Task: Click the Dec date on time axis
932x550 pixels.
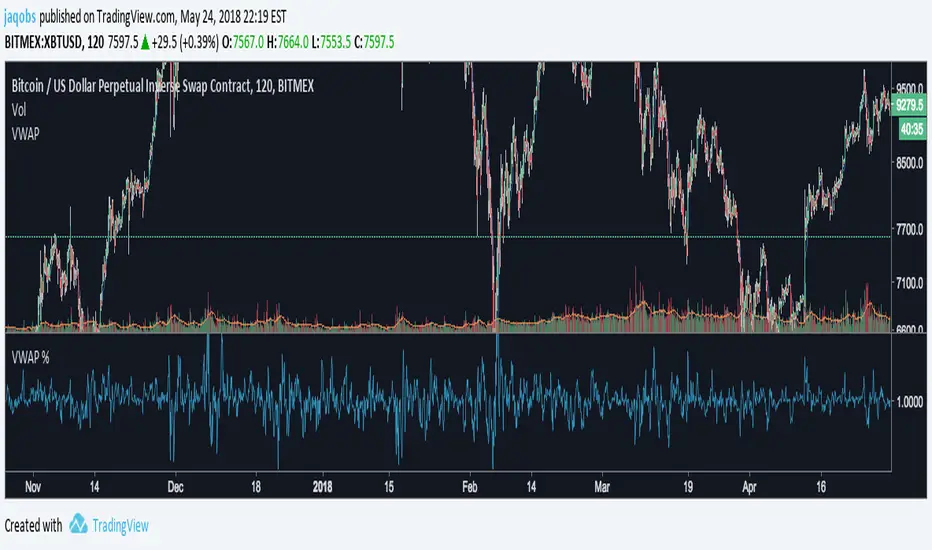Action: point(175,487)
